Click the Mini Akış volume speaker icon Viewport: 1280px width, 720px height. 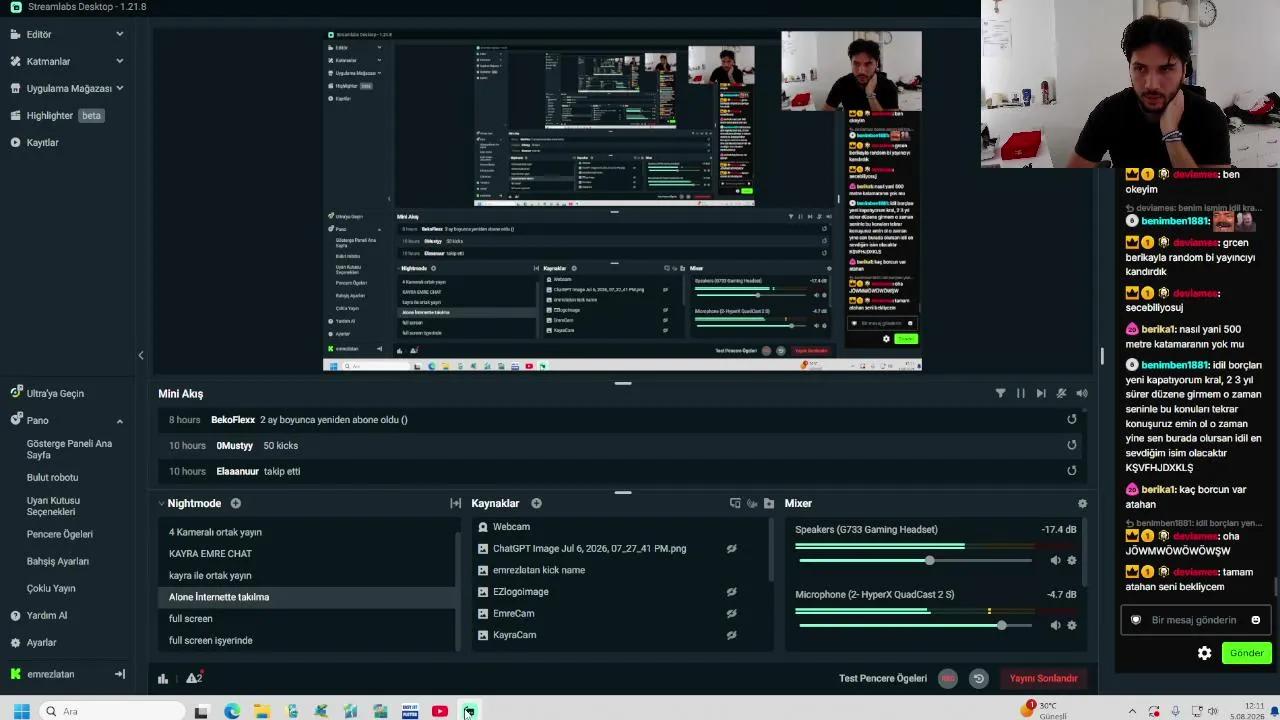tap(1081, 393)
